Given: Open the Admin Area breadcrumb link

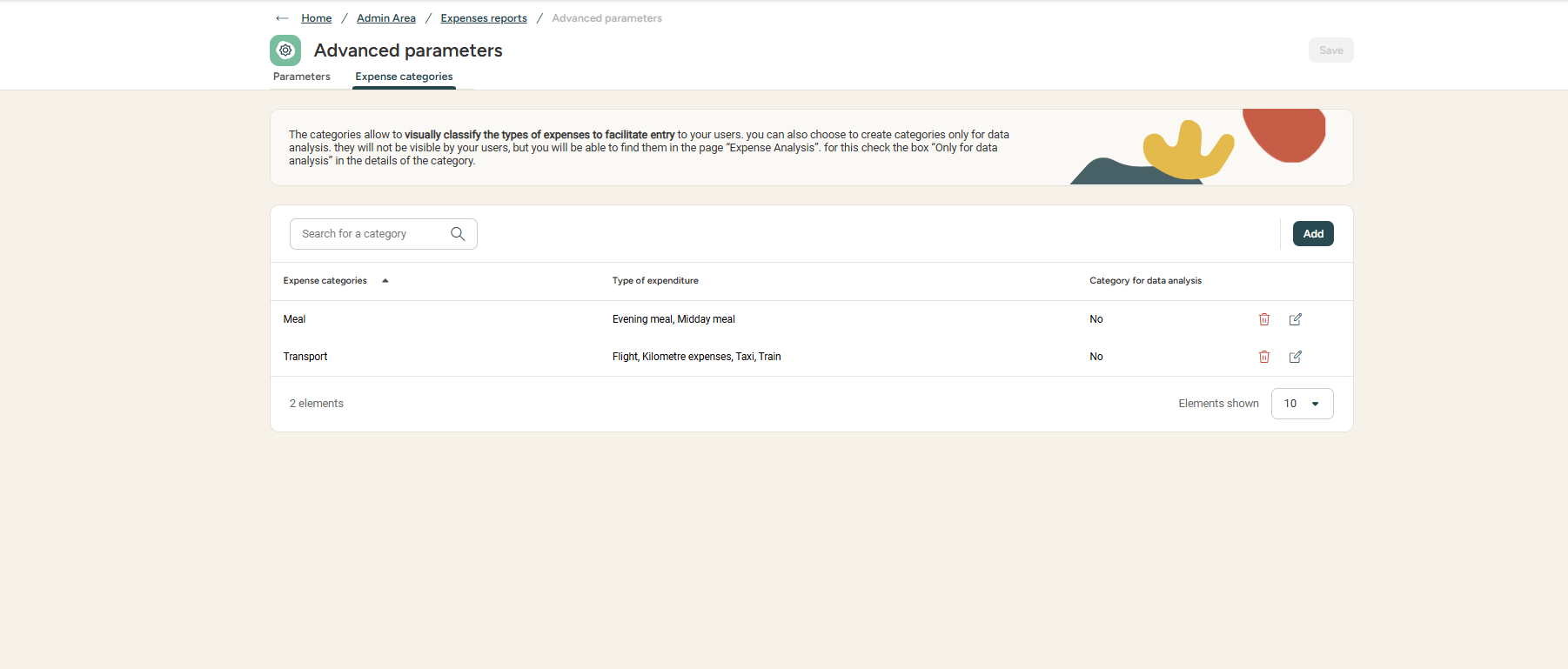Looking at the screenshot, I should pos(385,18).
